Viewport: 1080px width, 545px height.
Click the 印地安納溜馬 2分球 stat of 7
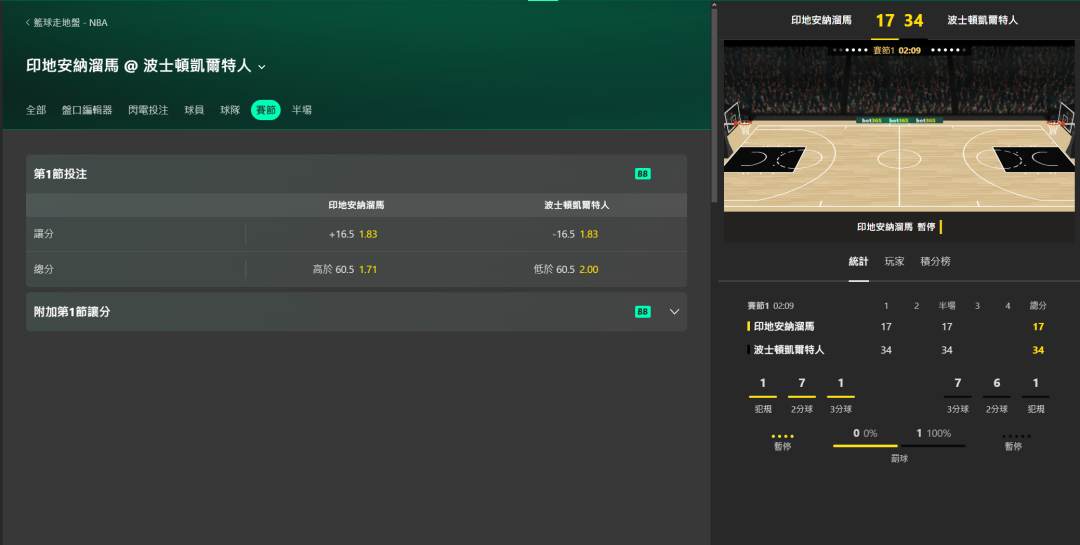[802, 395]
